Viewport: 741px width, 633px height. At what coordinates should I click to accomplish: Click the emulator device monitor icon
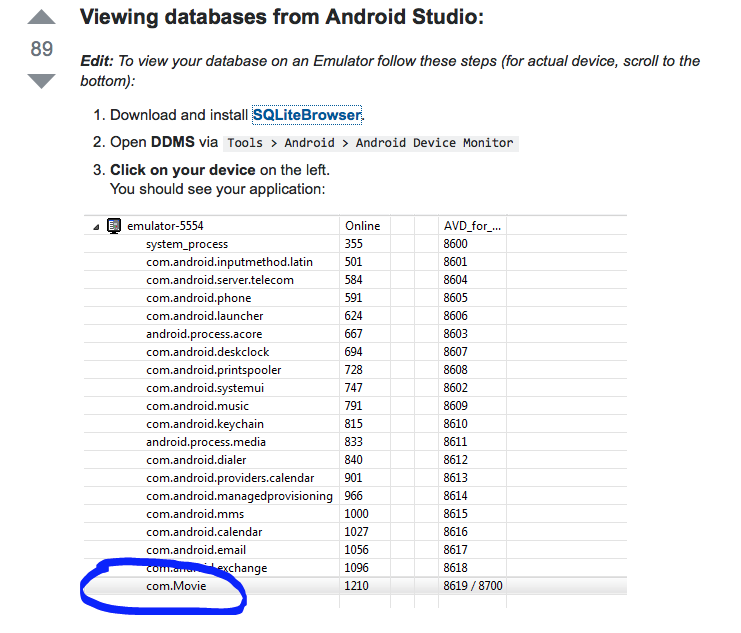pyautogui.click(x=114, y=226)
